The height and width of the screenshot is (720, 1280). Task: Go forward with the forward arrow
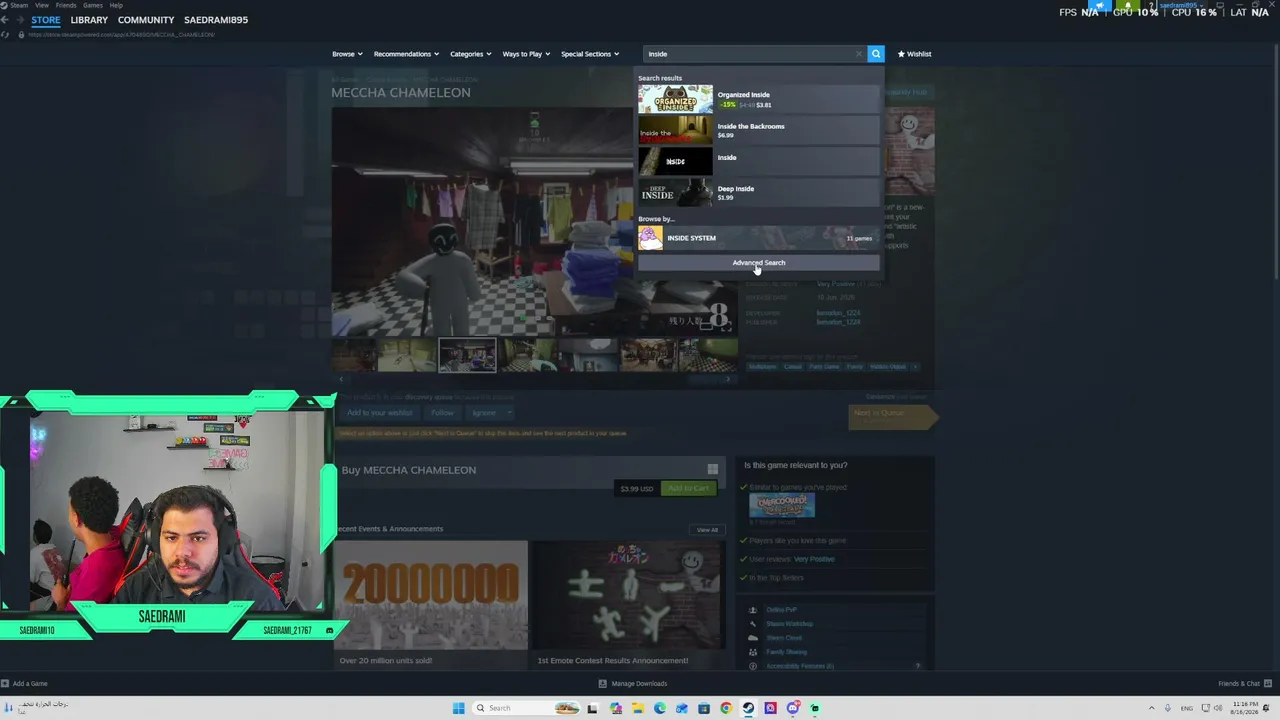point(19,20)
